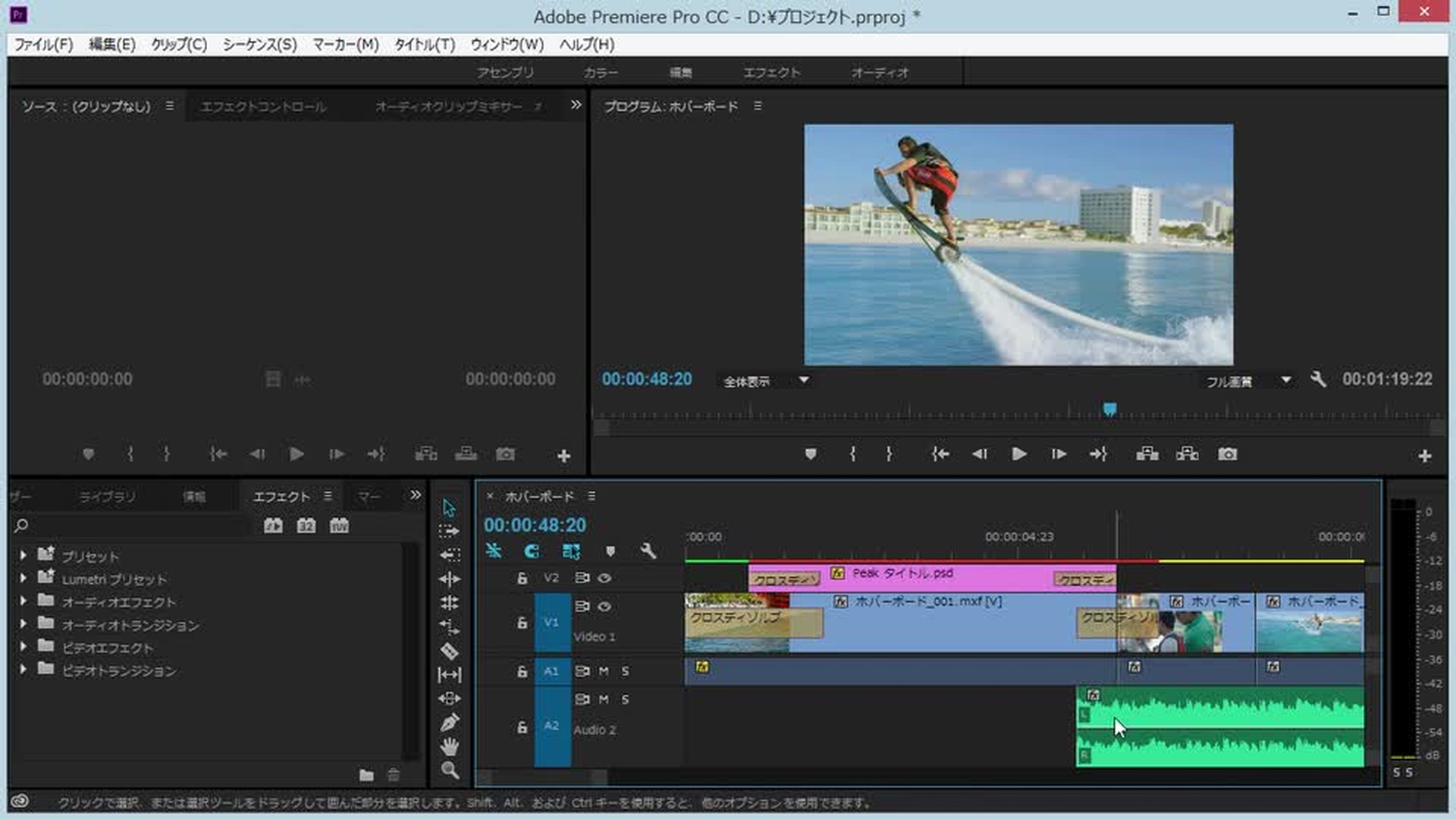Hide V2 track output eye
The width and height of the screenshot is (1456, 819).
604,578
